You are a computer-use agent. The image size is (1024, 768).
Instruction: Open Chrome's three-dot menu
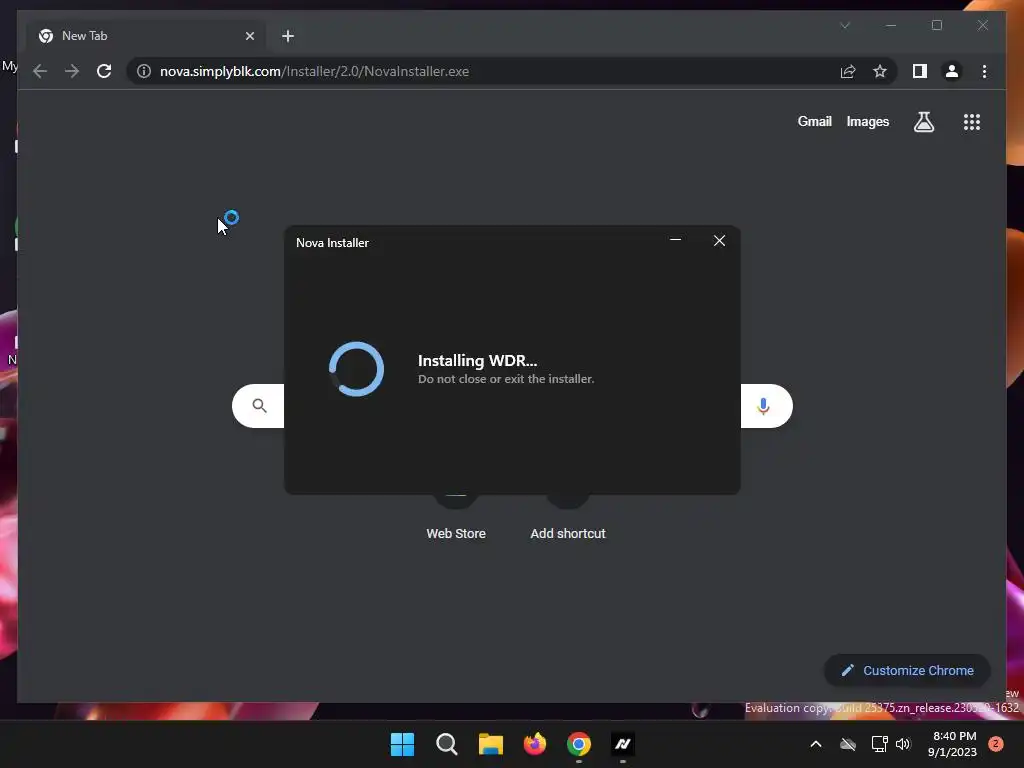point(984,71)
